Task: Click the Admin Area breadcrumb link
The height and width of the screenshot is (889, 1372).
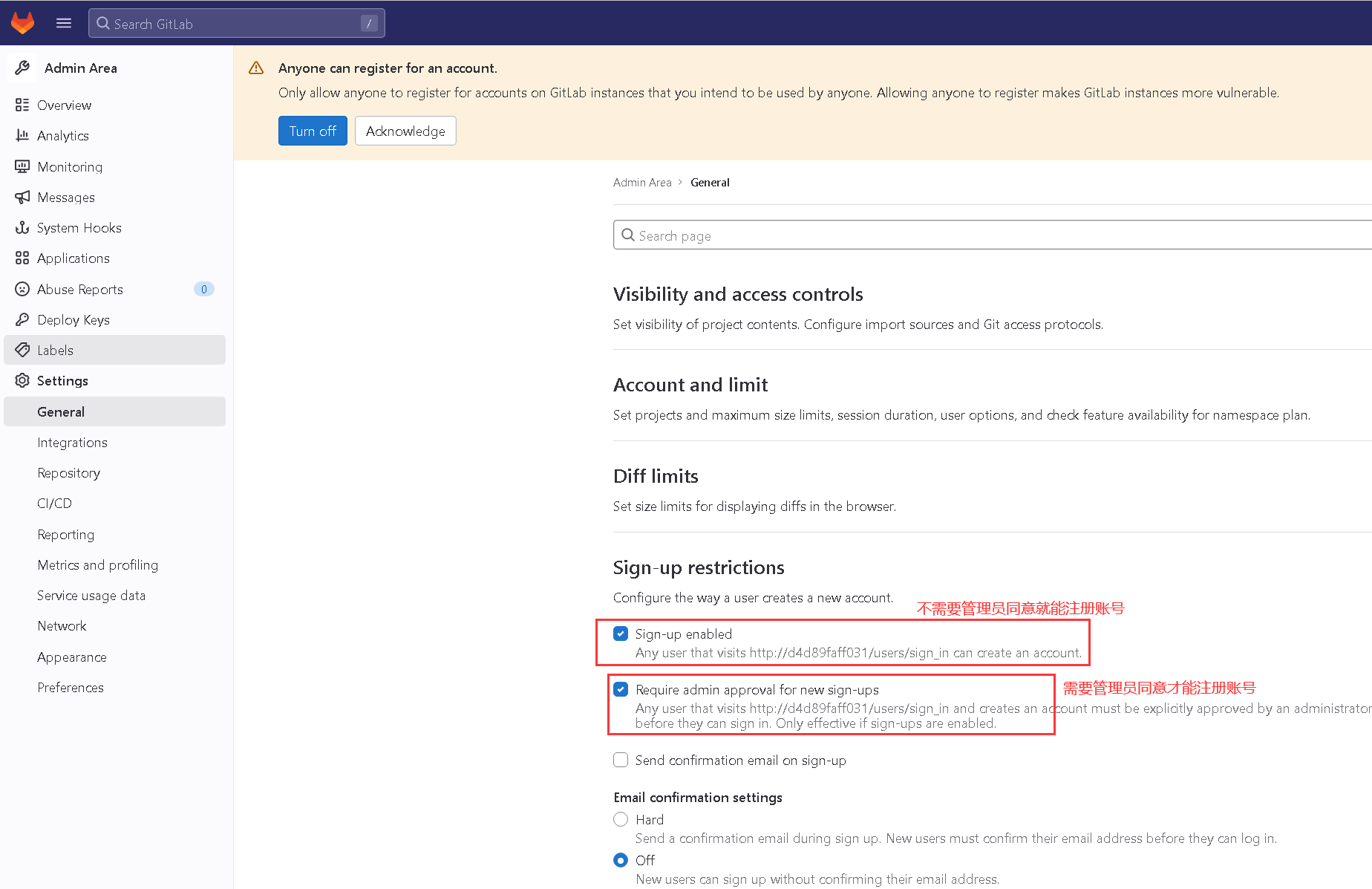Action: (x=642, y=182)
